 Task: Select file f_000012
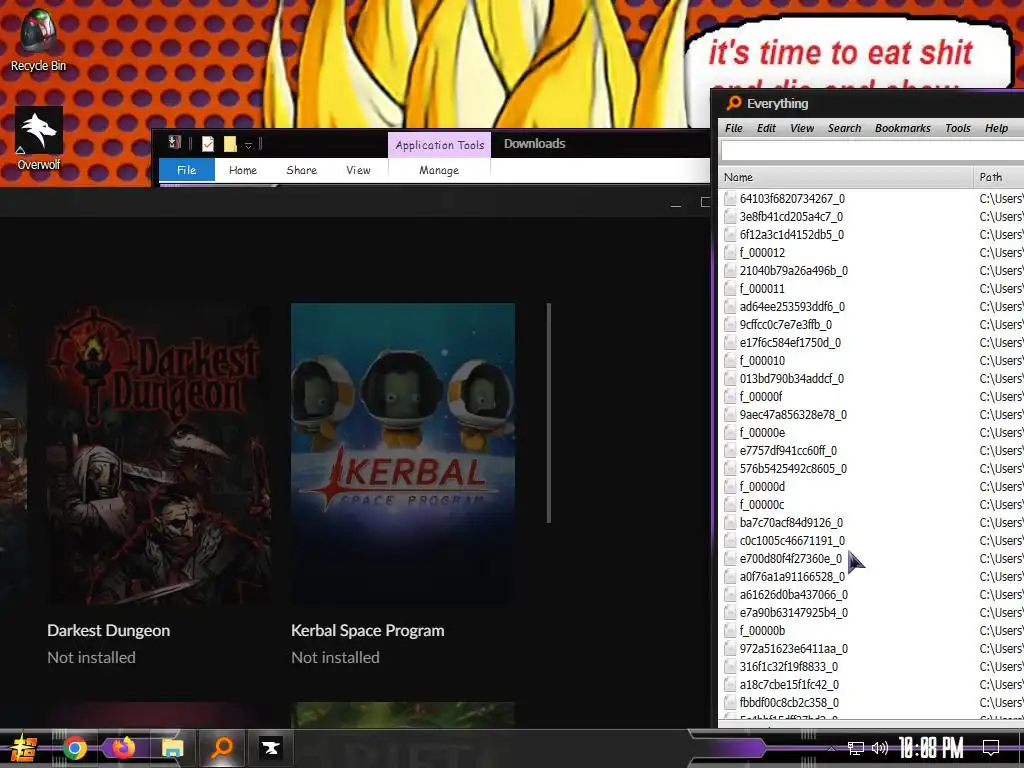click(762, 253)
